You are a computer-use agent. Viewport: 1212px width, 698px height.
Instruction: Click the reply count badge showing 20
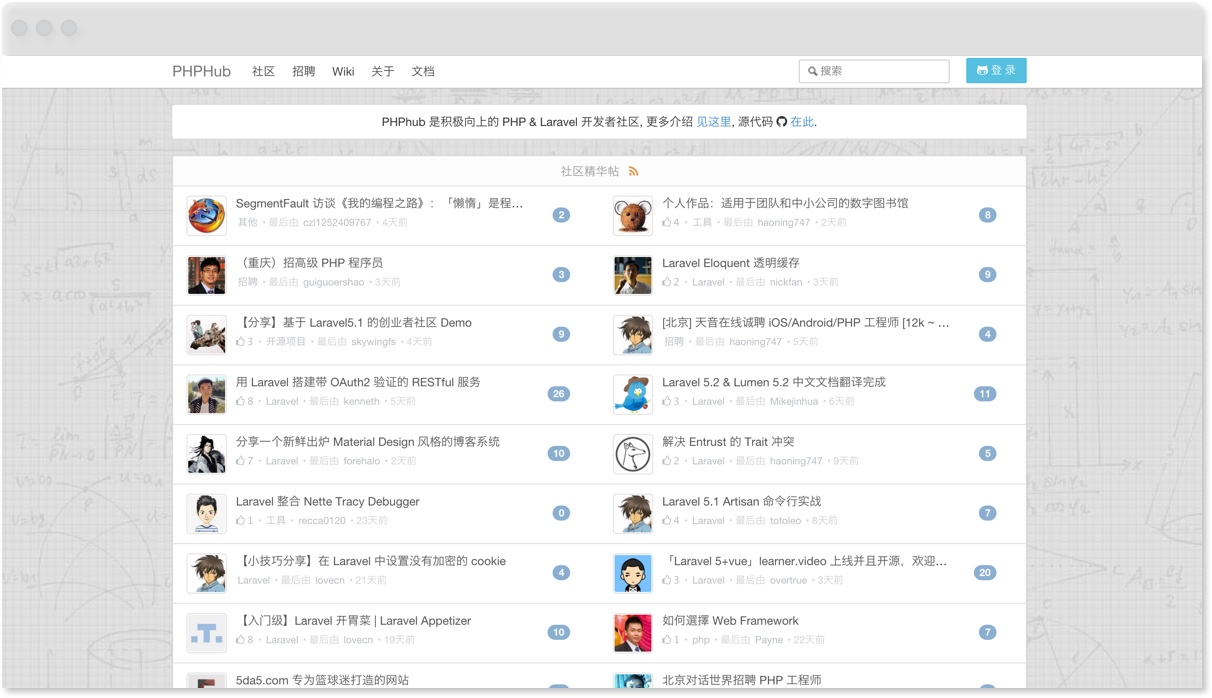tap(985, 573)
